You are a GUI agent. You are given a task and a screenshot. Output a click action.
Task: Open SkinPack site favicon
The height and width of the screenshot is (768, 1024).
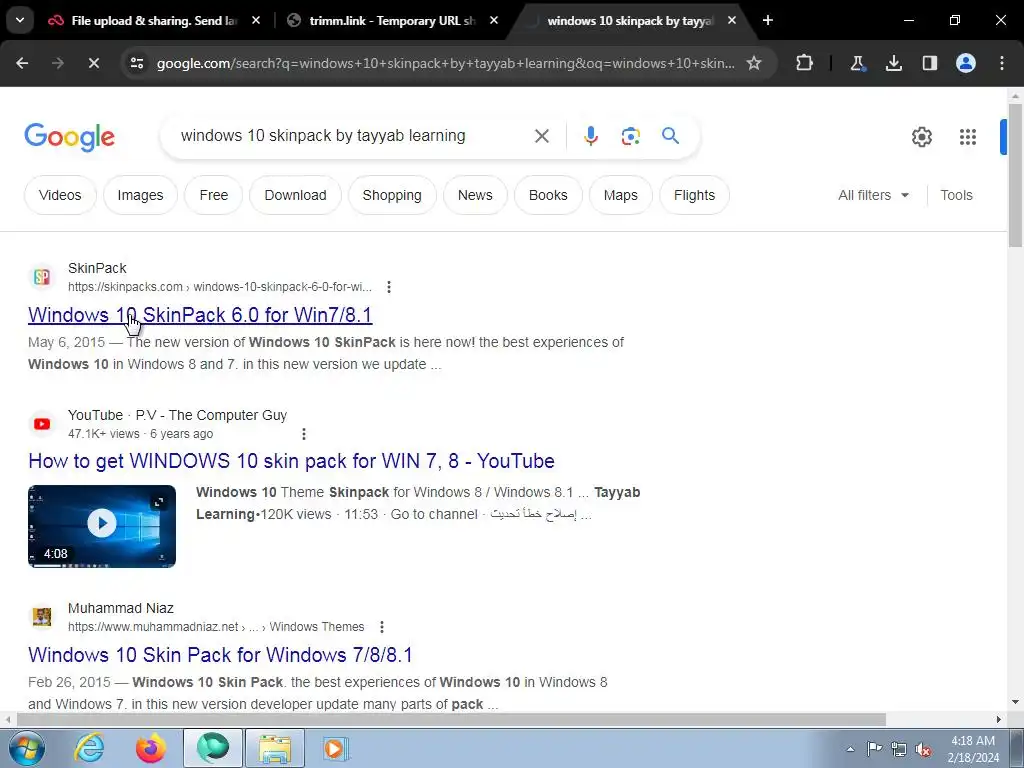pyautogui.click(x=42, y=277)
